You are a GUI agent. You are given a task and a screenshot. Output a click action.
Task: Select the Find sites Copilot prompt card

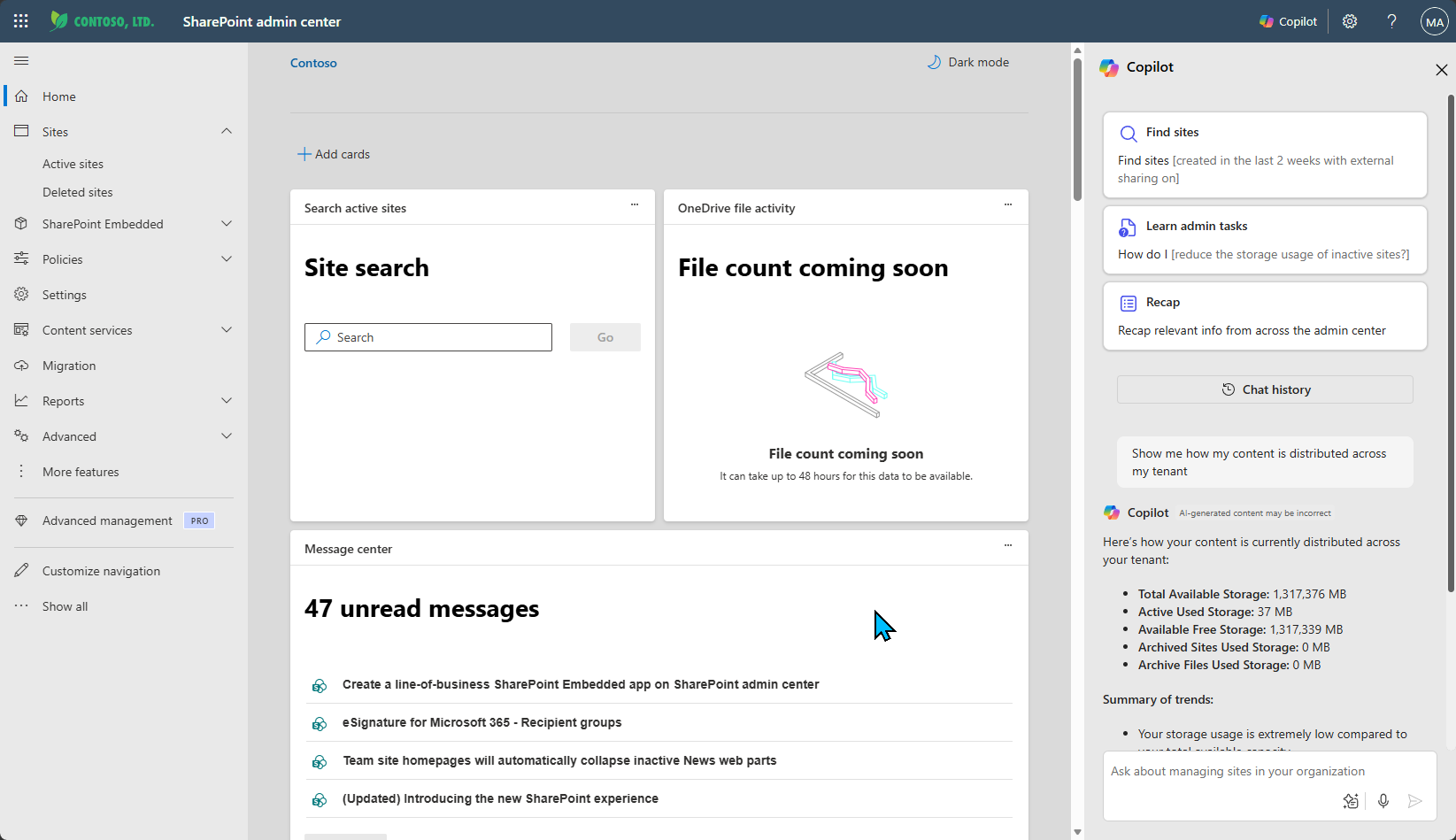[x=1265, y=155]
